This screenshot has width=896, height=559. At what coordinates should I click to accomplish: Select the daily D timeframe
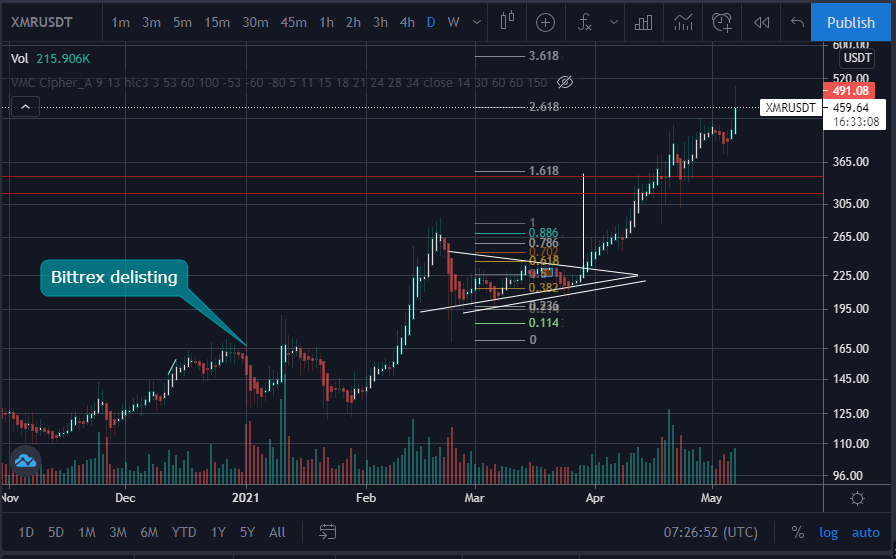tap(431, 22)
